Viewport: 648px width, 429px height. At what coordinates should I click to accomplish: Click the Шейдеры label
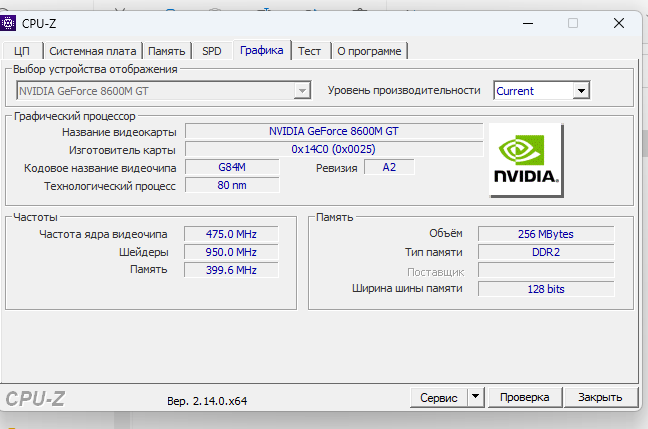tap(143, 252)
